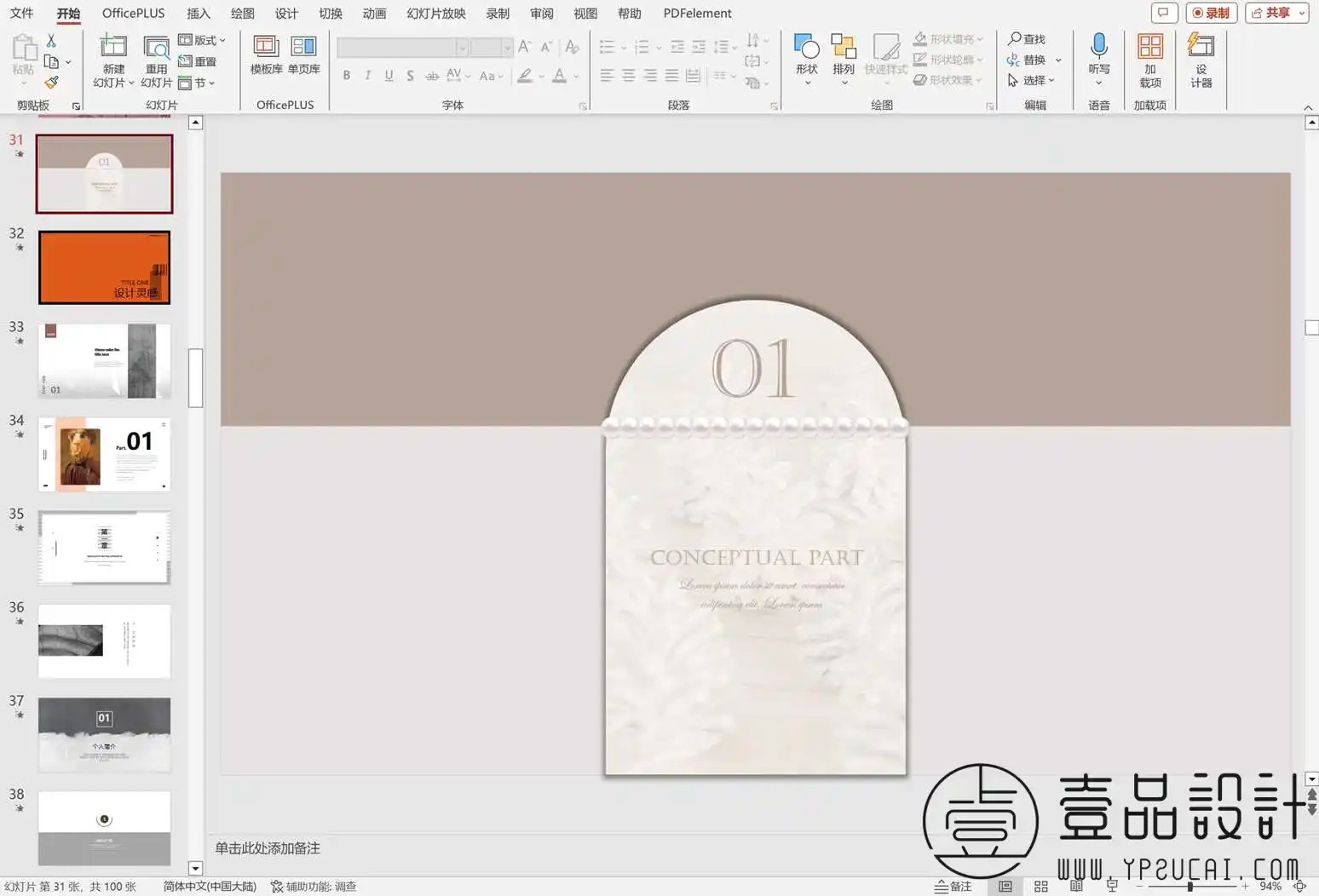The width and height of the screenshot is (1319, 896).
Task: Toggle text shadow formatting
Action: click(x=410, y=76)
